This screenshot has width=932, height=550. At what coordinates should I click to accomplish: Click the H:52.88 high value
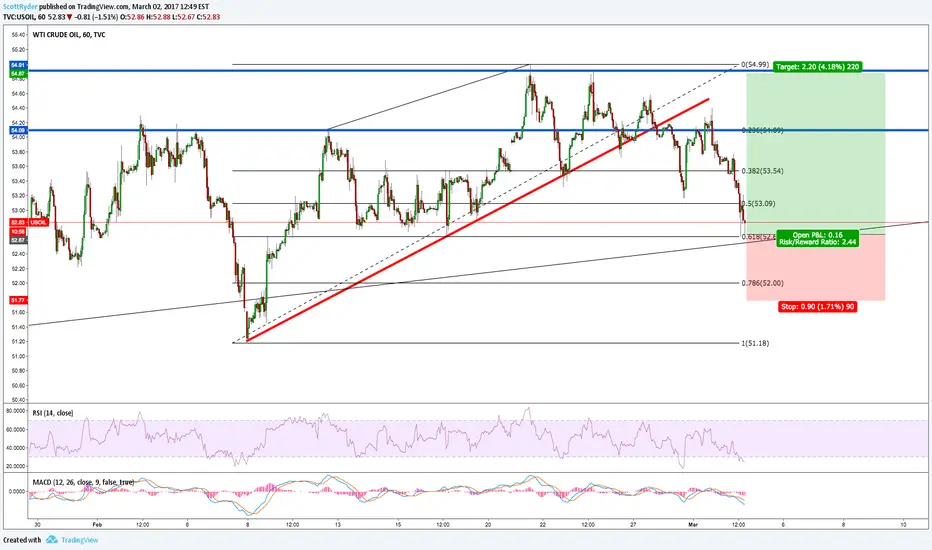tap(159, 17)
